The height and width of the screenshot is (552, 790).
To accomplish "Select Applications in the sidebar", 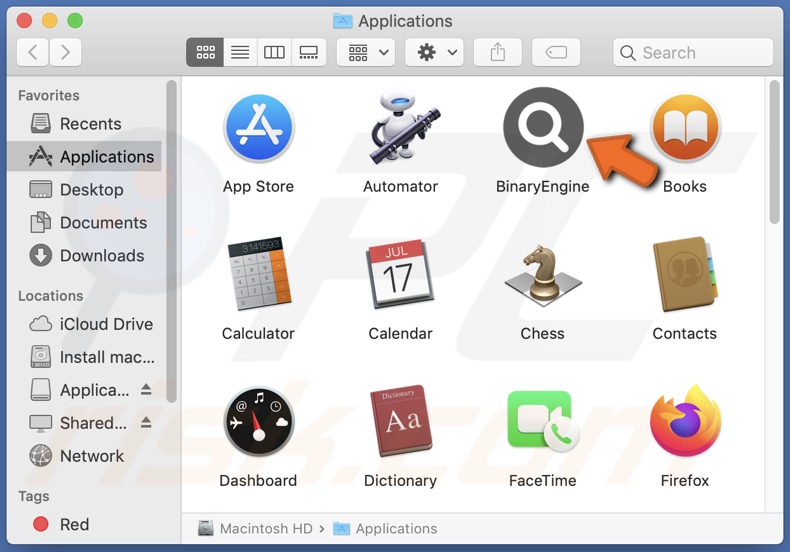I will tap(84, 157).
